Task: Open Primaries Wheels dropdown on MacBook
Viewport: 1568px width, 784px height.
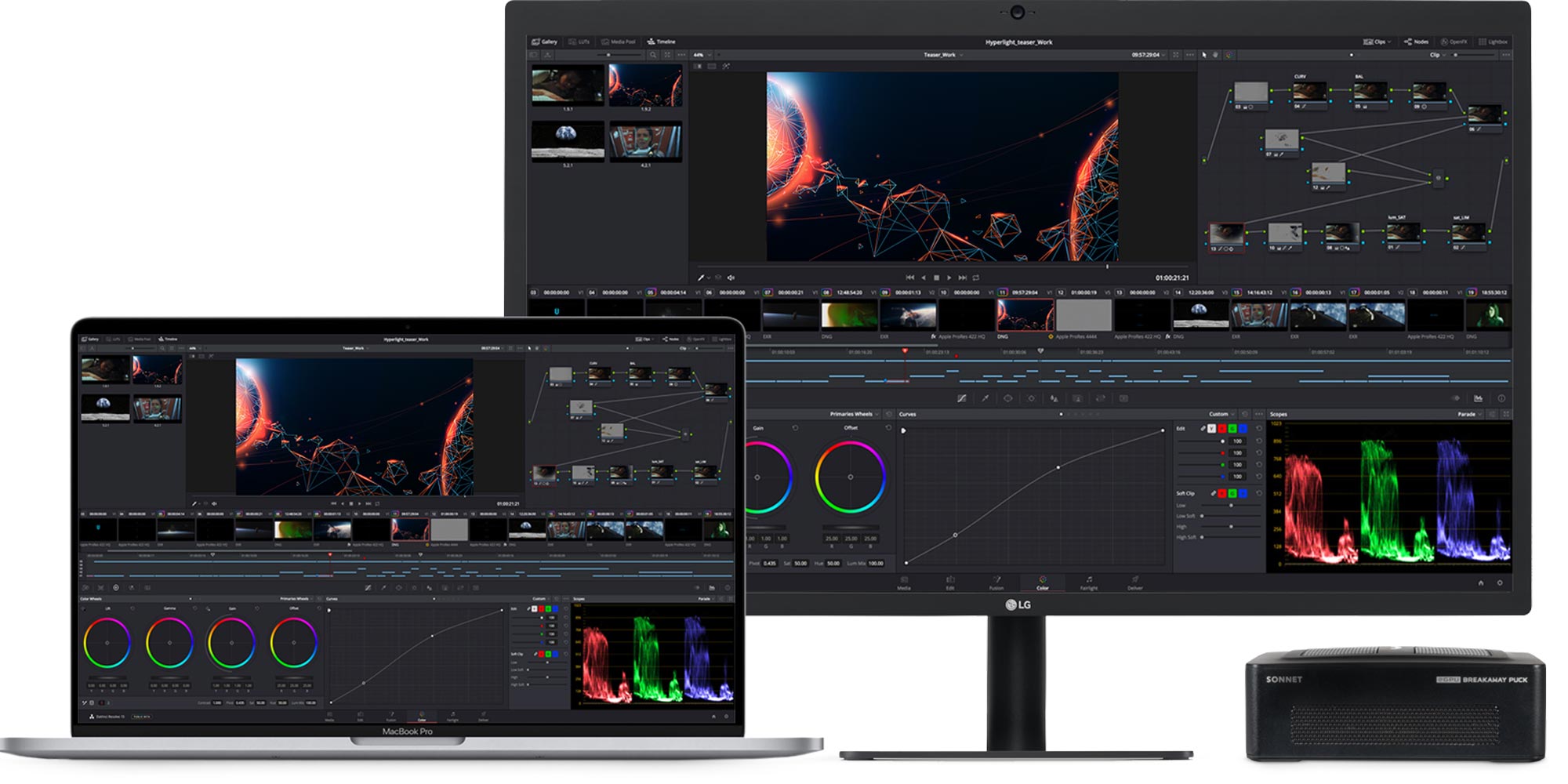Action: pos(296,599)
